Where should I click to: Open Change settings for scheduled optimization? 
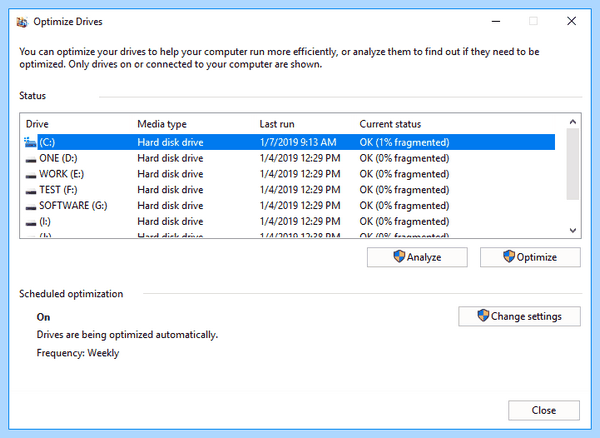click(x=519, y=316)
